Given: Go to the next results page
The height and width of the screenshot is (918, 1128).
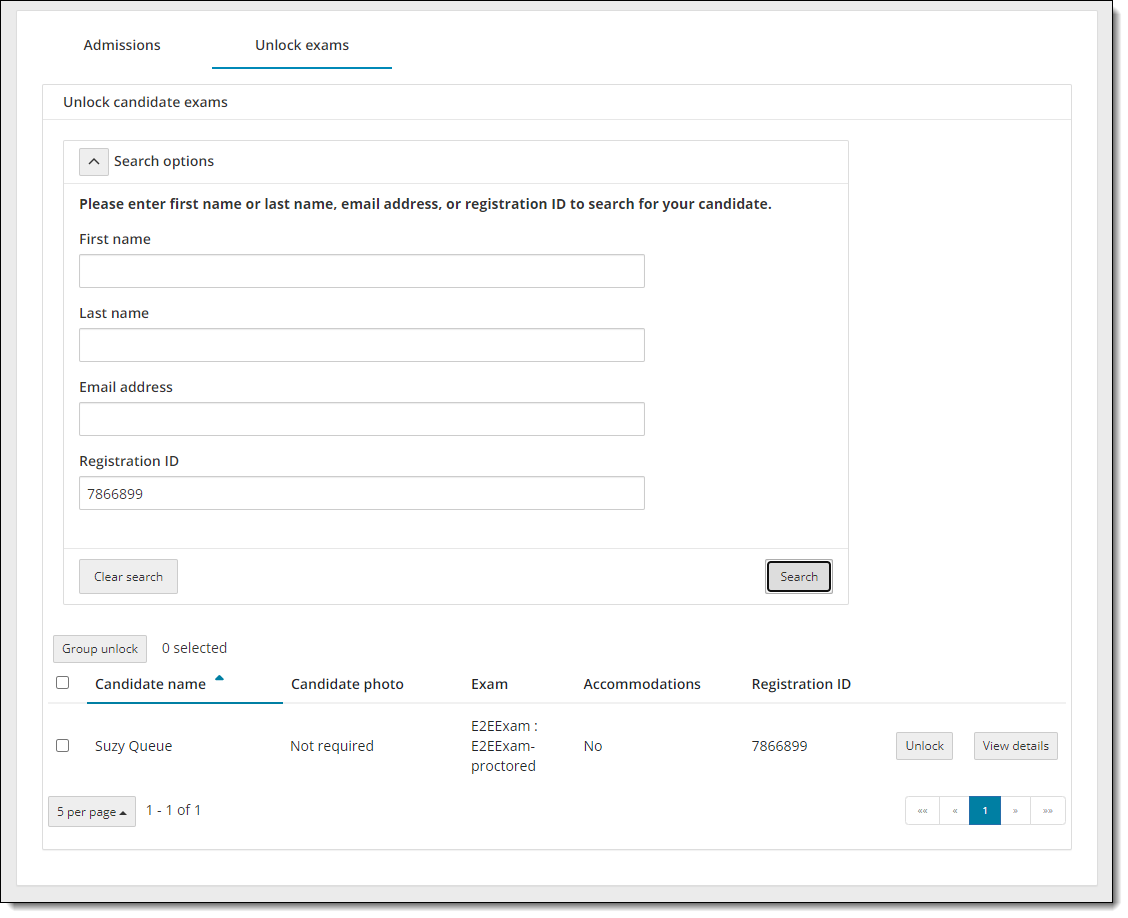Looking at the screenshot, I should 1015,811.
